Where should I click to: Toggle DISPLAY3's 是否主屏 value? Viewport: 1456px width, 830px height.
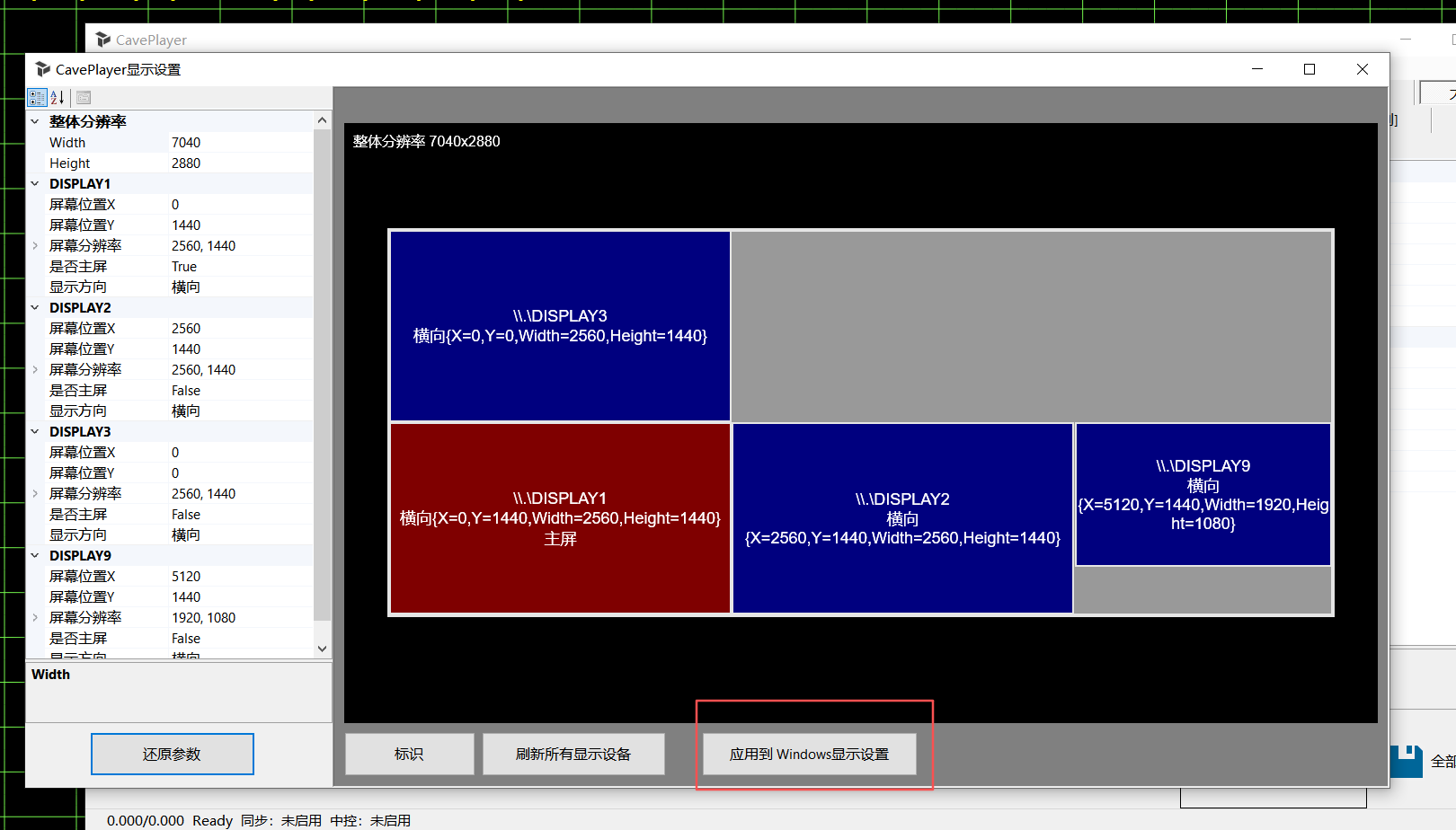185,514
